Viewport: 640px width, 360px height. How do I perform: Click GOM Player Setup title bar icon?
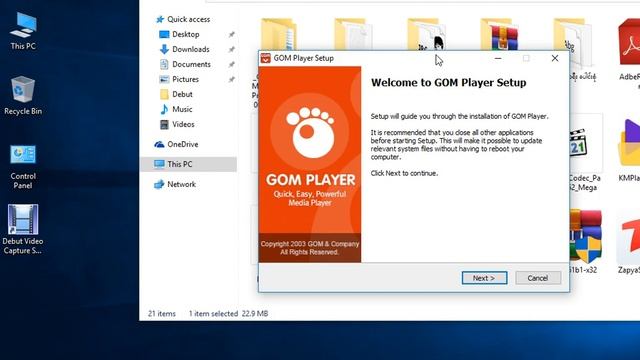tap(266, 58)
